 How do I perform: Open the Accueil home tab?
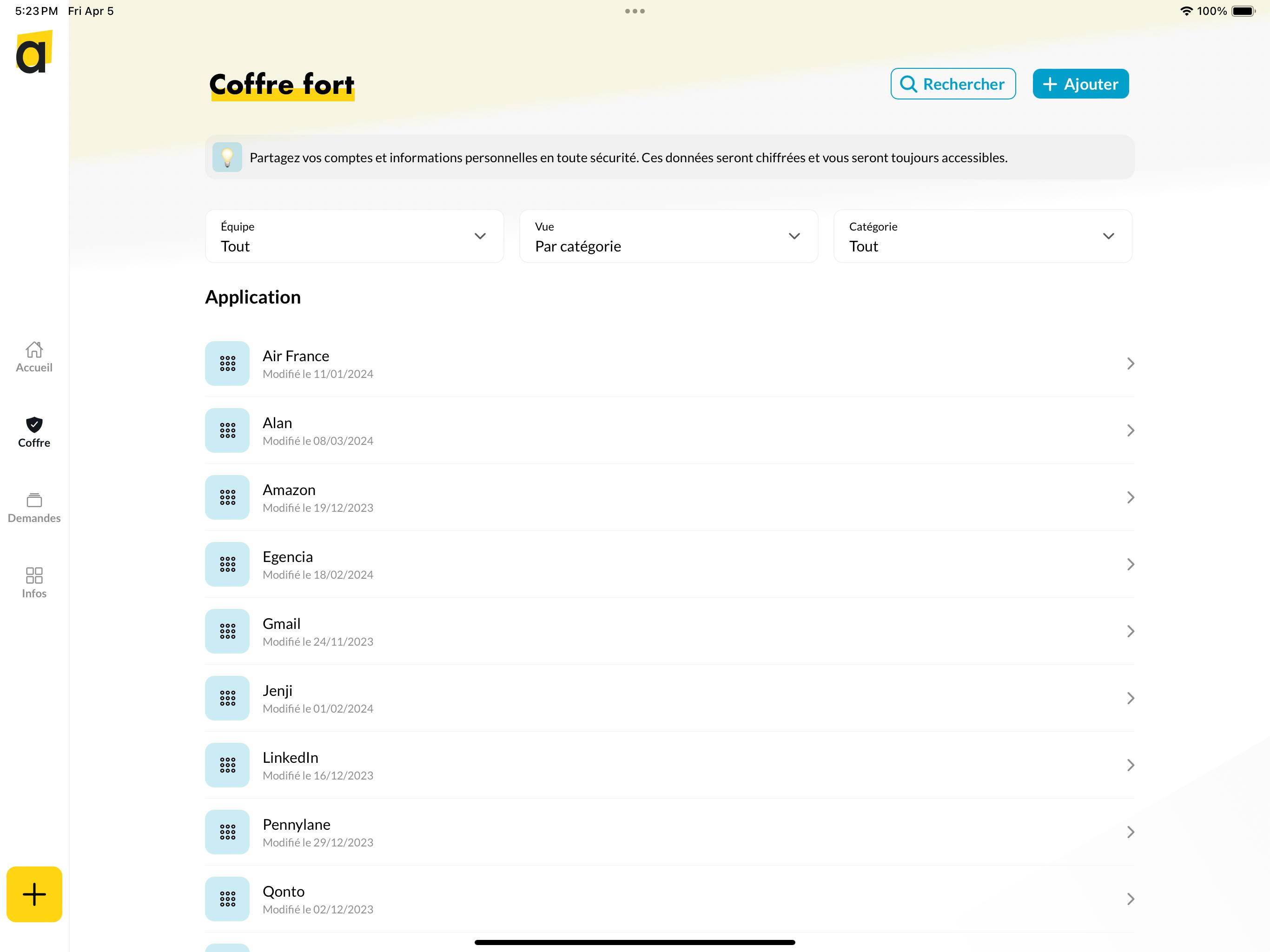tap(34, 357)
